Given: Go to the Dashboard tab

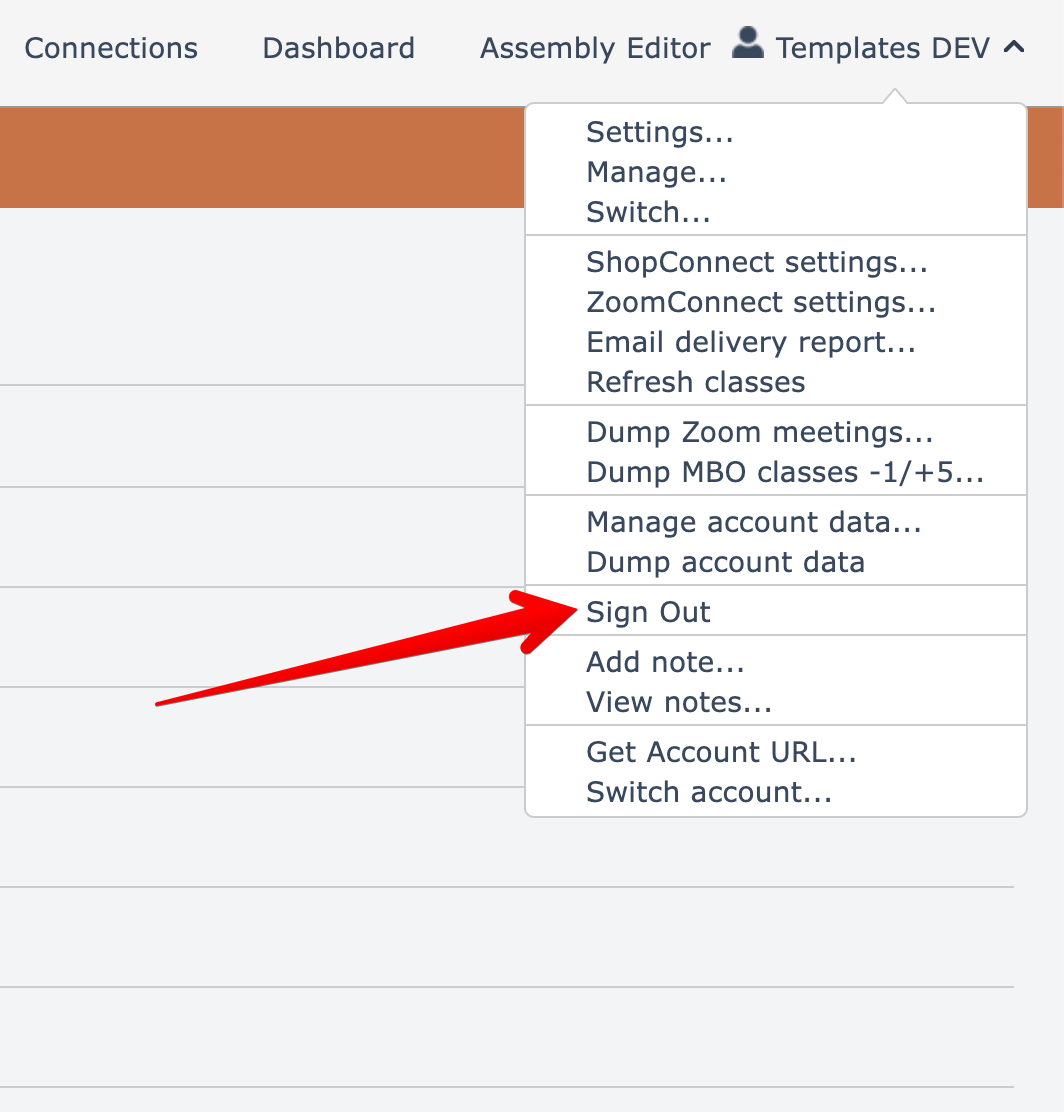Looking at the screenshot, I should coord(338,48).
